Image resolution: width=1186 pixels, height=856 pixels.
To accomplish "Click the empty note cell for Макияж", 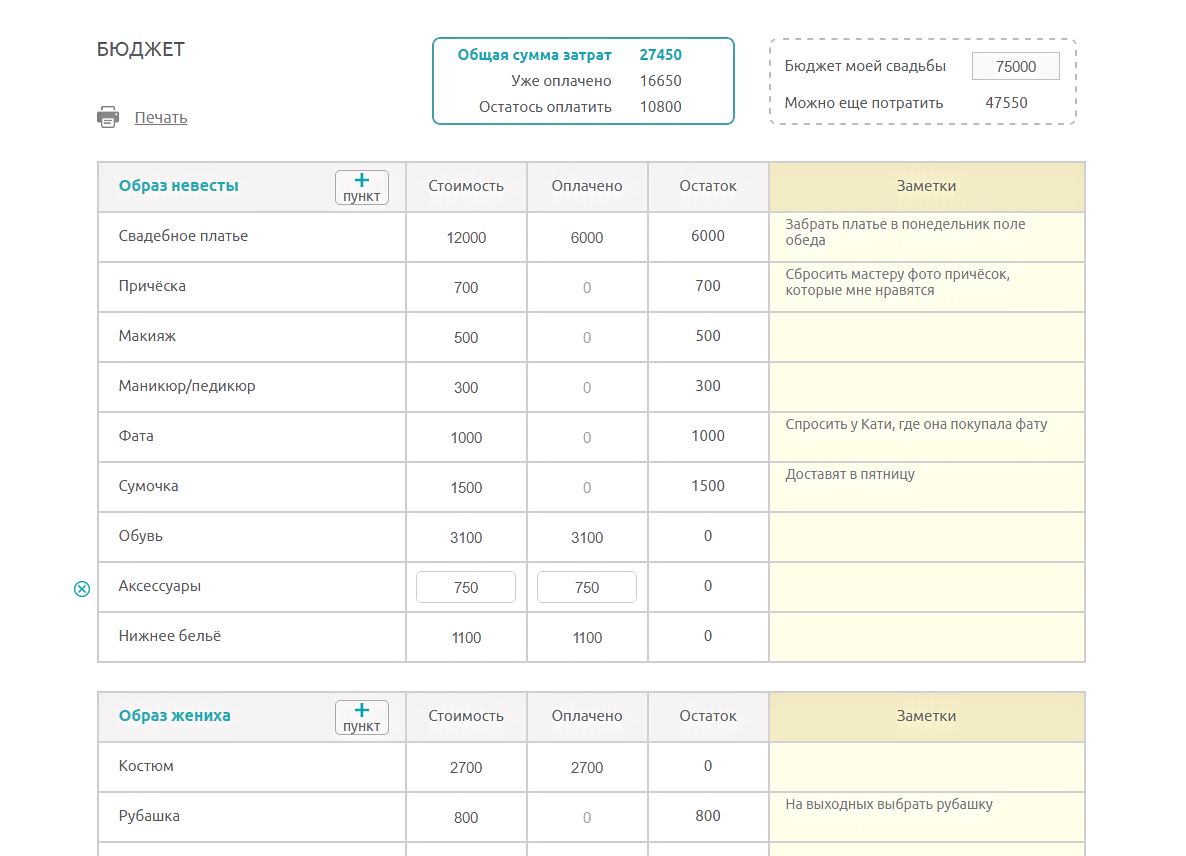I will [927, 337].
